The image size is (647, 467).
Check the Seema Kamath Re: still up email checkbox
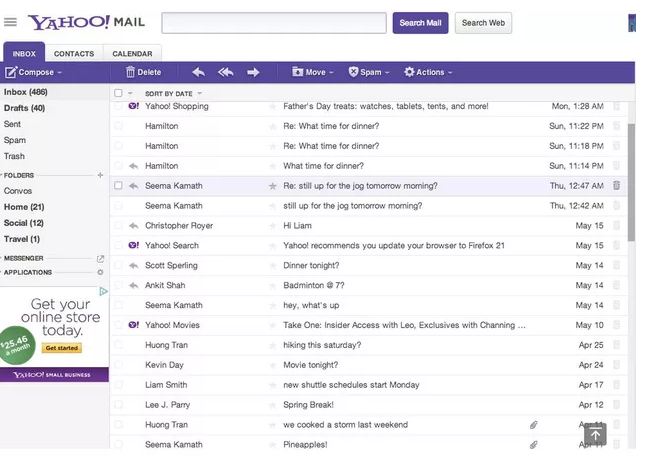pyautogui.click(x=118, y=186)
